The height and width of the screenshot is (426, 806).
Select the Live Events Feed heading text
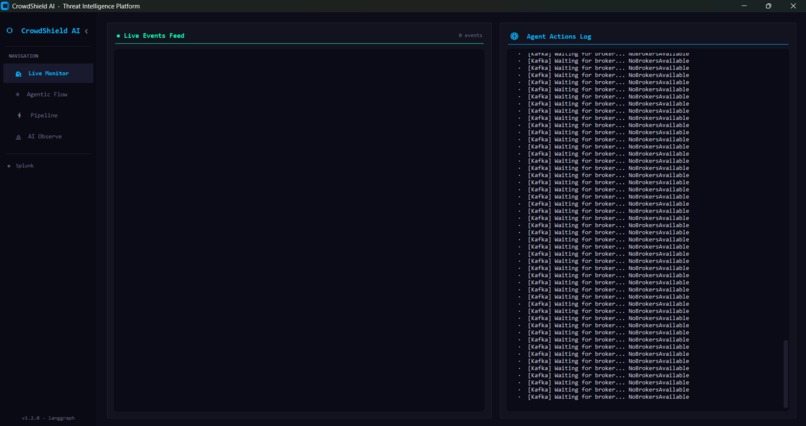click(154, 35)
